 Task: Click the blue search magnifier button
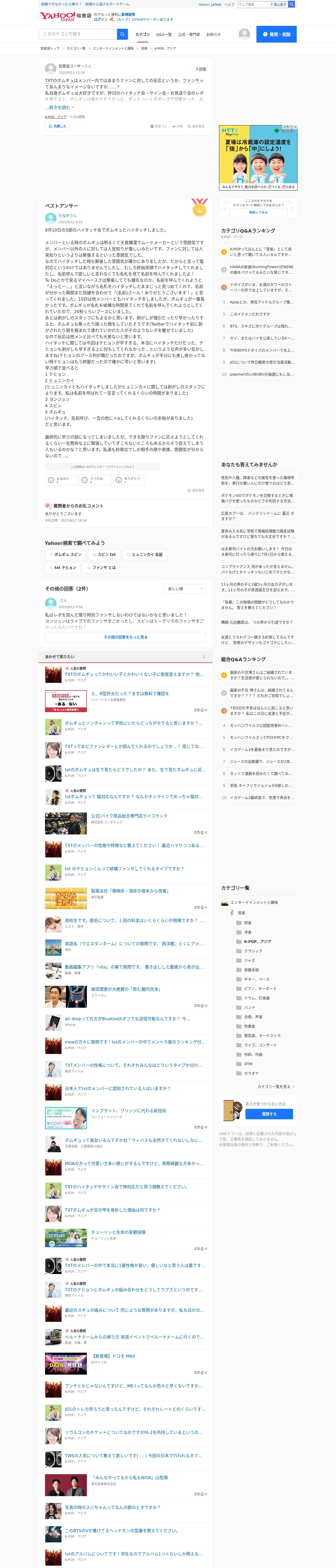tap(122, 34)
